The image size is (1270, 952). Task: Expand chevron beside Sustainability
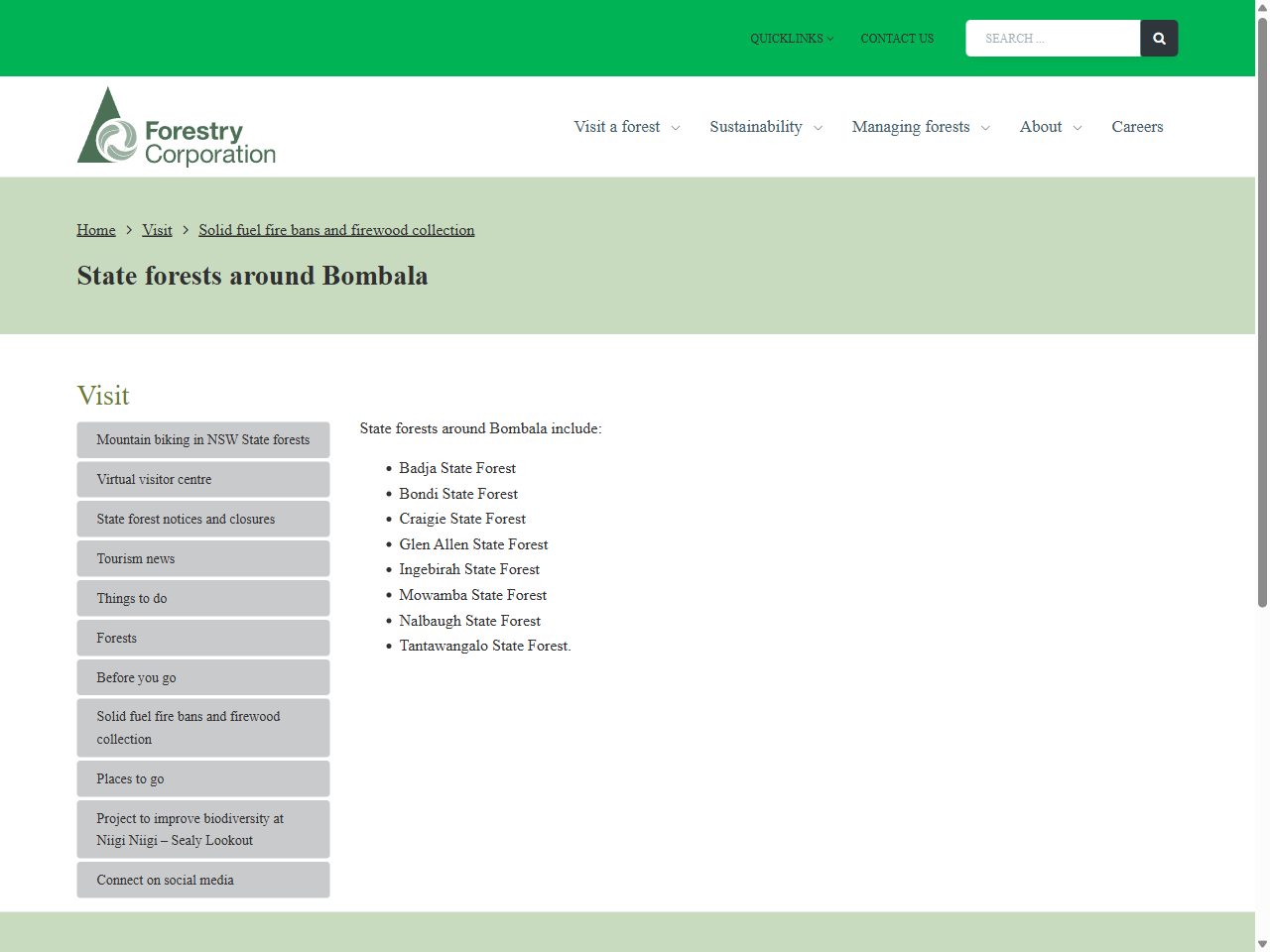click(818, 128)
